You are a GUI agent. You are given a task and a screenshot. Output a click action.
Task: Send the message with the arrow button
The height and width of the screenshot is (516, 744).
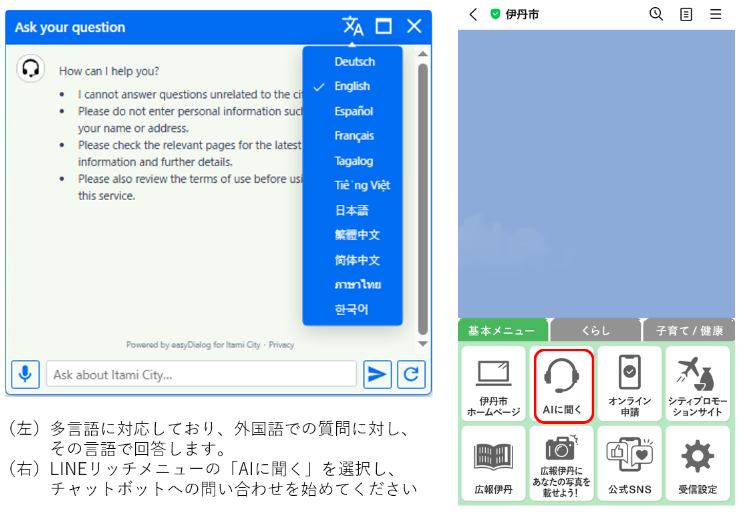click(x=377, y=375)
